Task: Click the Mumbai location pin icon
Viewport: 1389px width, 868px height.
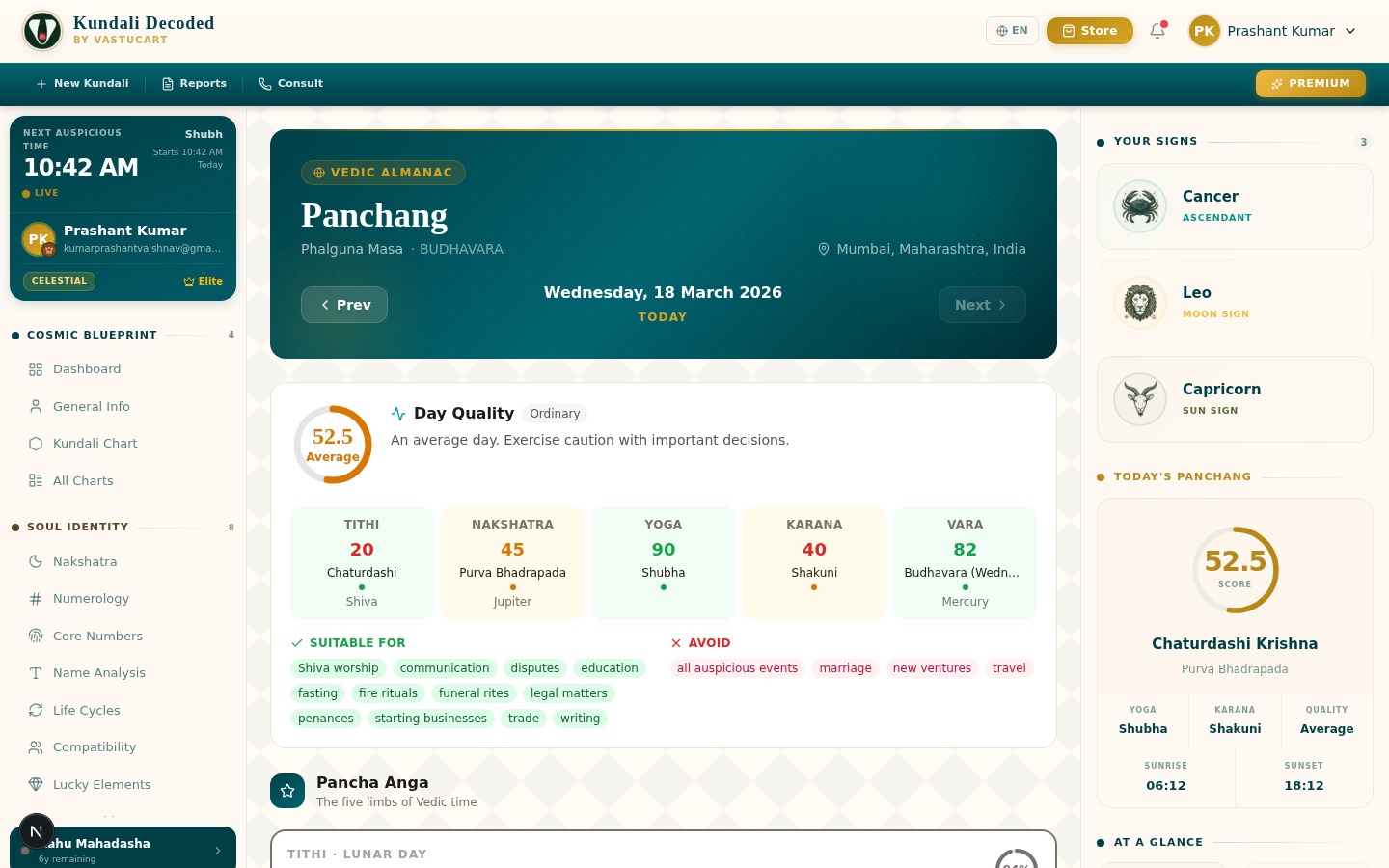Action: (824, 249)
